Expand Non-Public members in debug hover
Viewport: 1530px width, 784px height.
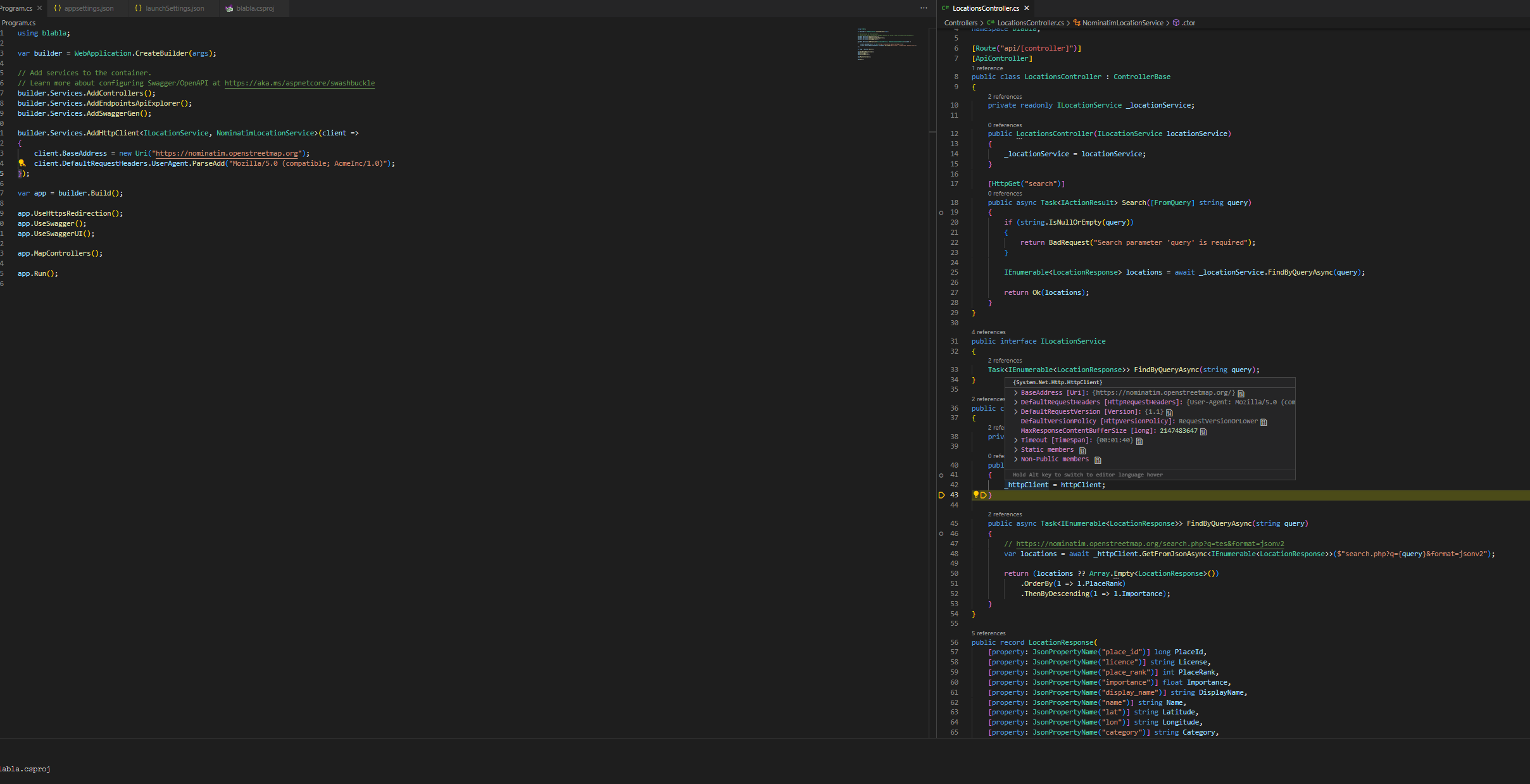1016,459
